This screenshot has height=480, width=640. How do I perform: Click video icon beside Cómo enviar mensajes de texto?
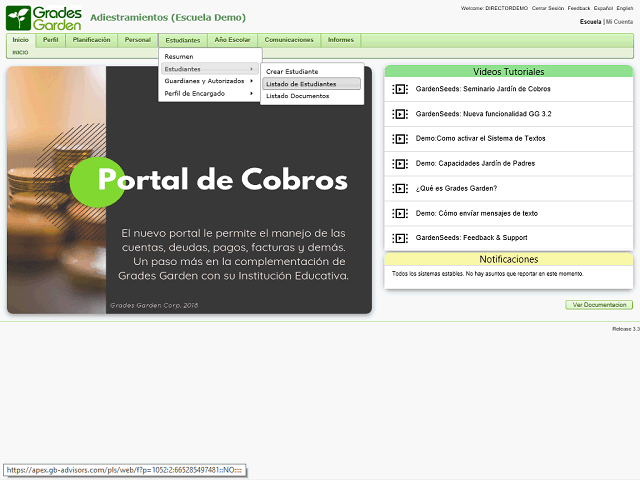tap(400, 213)
